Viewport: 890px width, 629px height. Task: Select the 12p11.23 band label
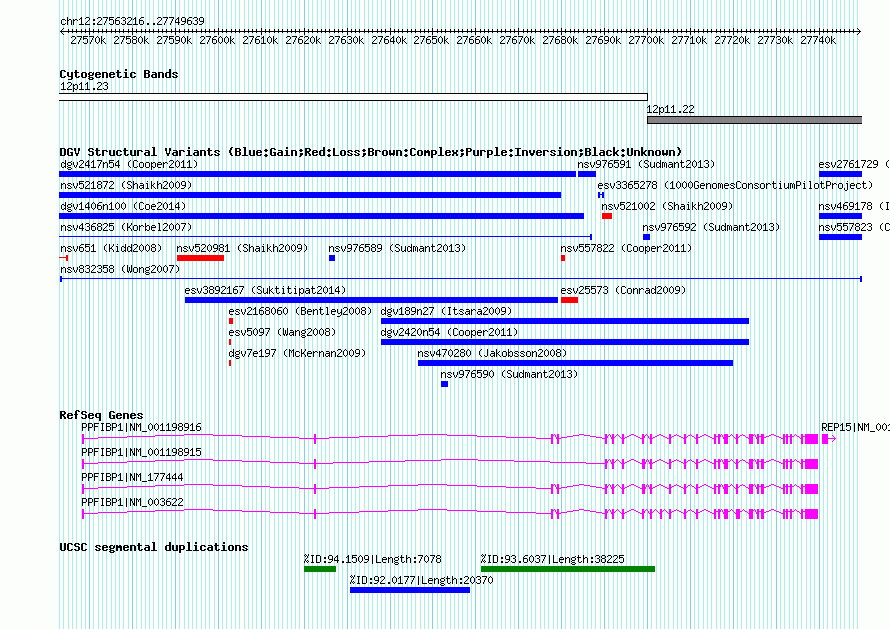point(84,86)
